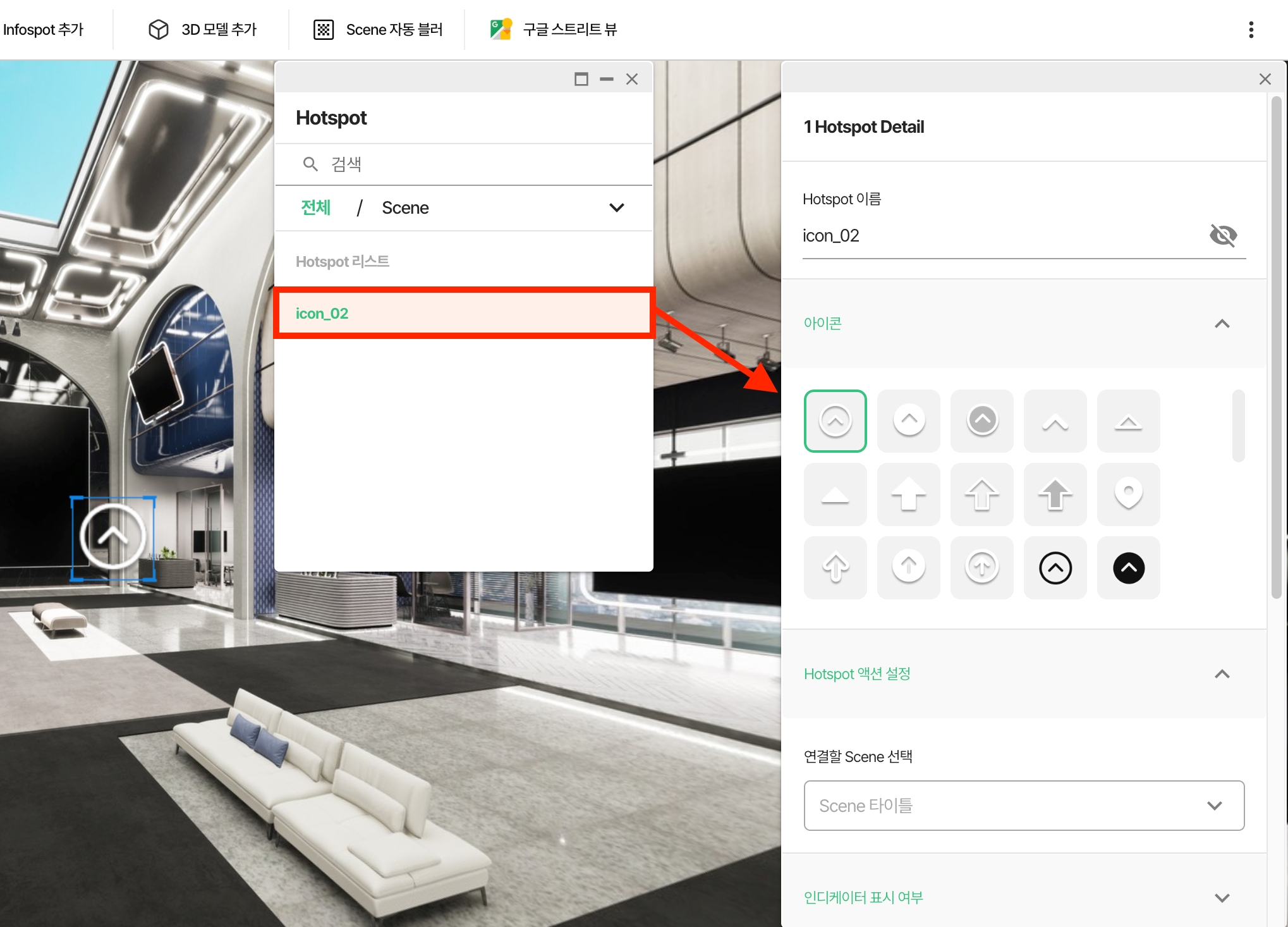Select the plain chevron-up icon

(1055, 421)
